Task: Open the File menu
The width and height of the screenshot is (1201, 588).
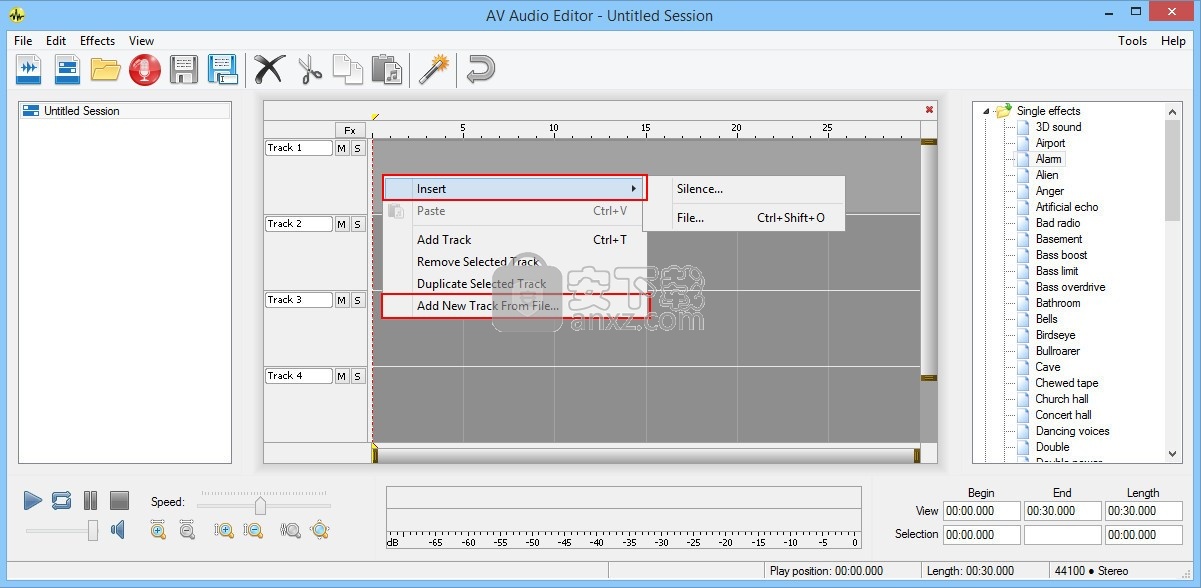Action: [x=23, y=41]
